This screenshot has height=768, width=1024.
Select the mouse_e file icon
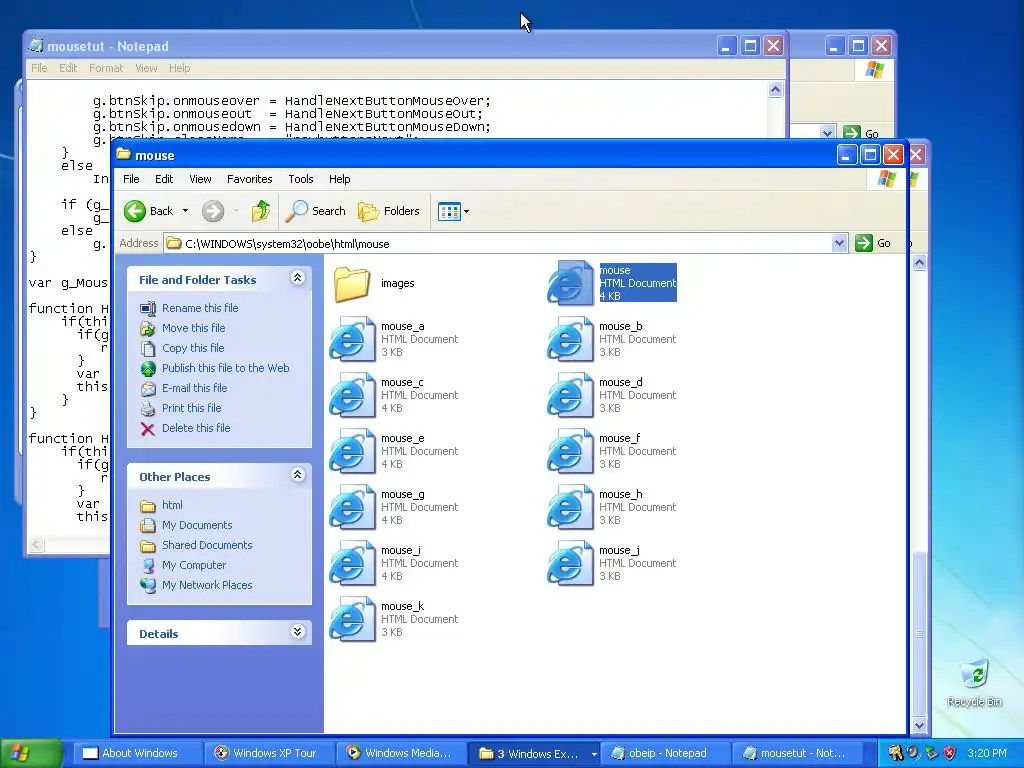tap(352, 452)
